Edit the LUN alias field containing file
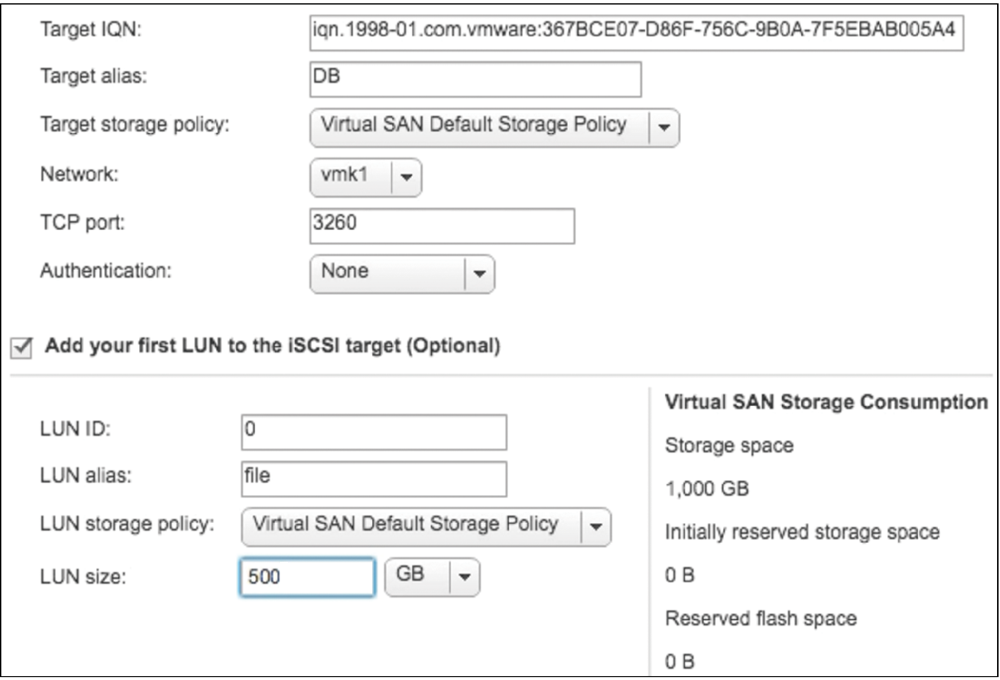The image size is (1000, 680). [374, 479]
